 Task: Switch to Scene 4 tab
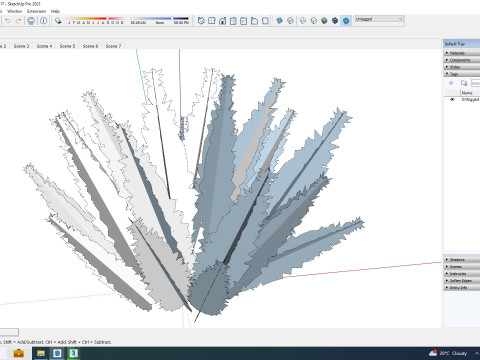[x=44, y=46]
